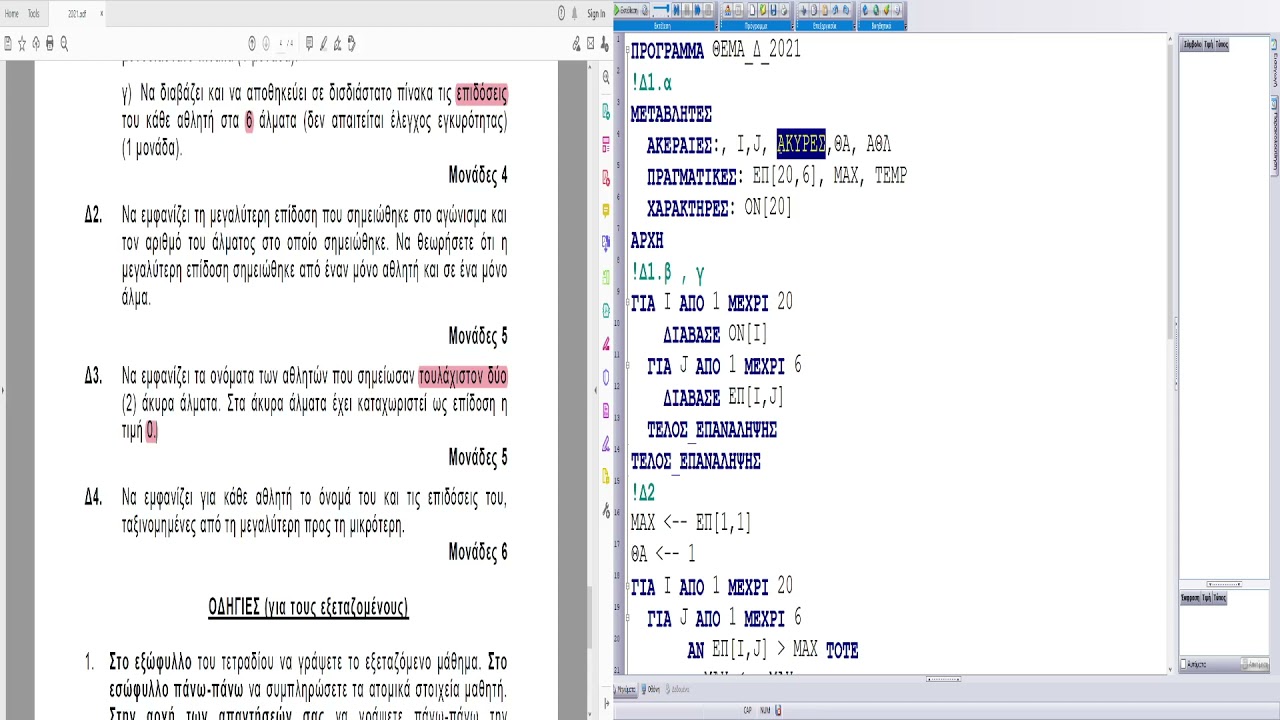Screen dimensions: 1280x720
Task: Open the Εκτέλεση toolbar options arrow
Action: pyautogui.click(x=717, y=27)
